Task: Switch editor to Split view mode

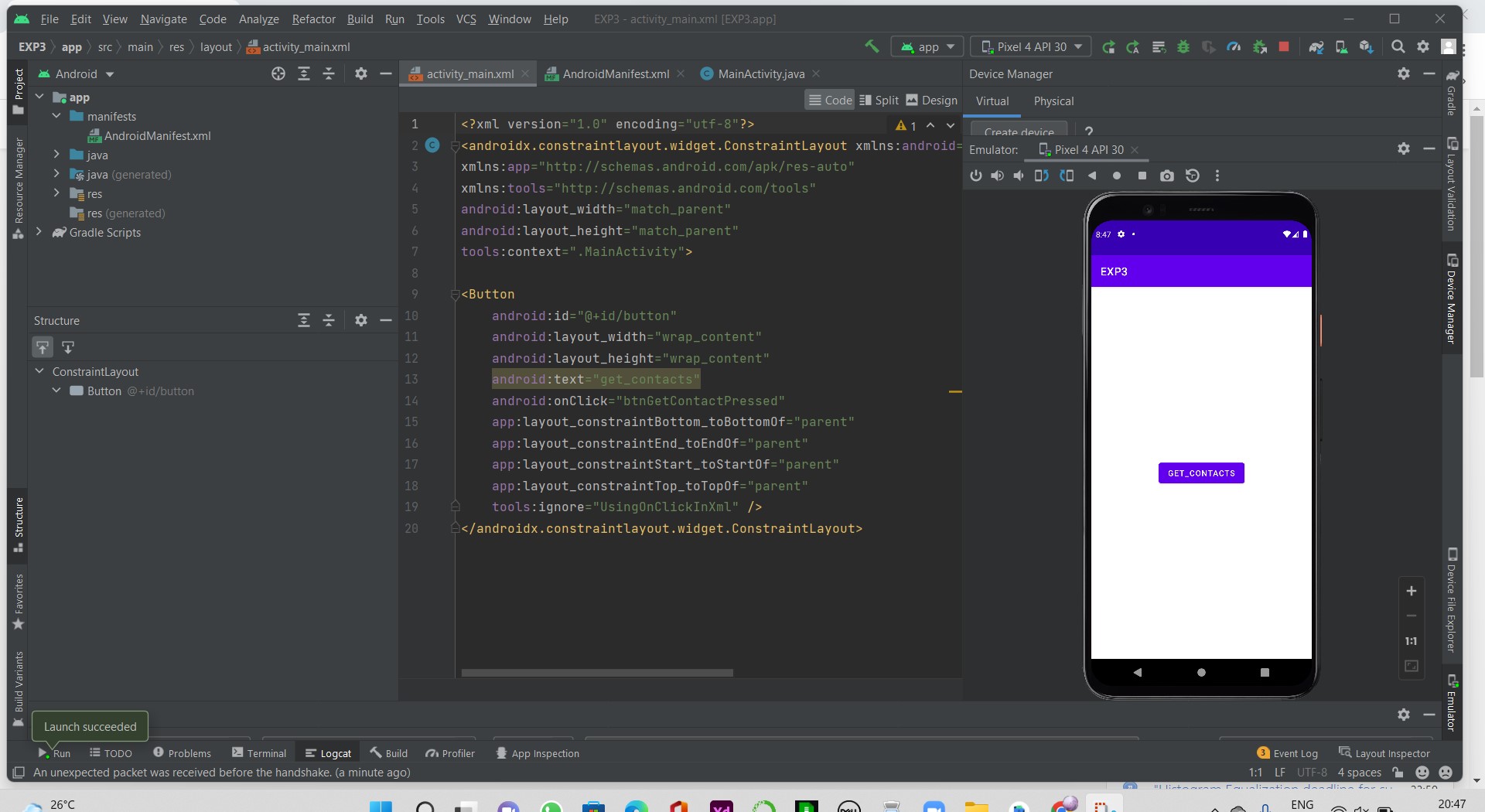Action: 879,100
